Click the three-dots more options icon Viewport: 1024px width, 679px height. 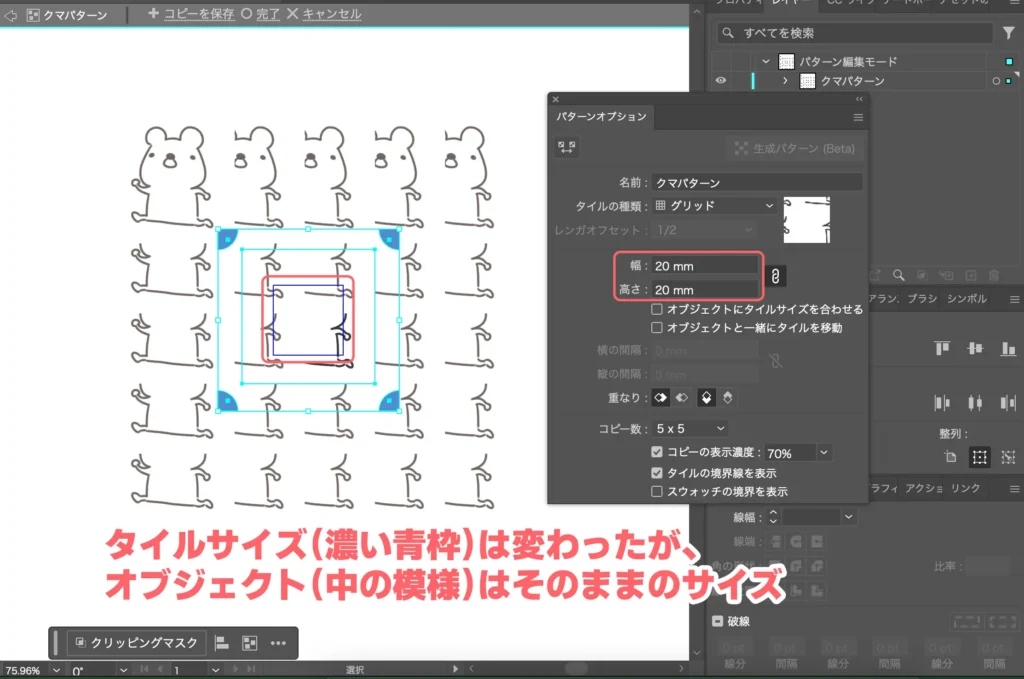(279, 642)
